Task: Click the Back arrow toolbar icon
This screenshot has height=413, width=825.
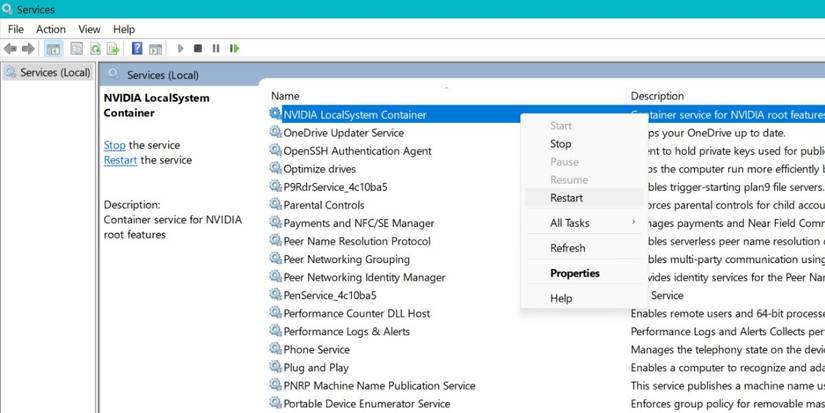Action: [10, 48]
